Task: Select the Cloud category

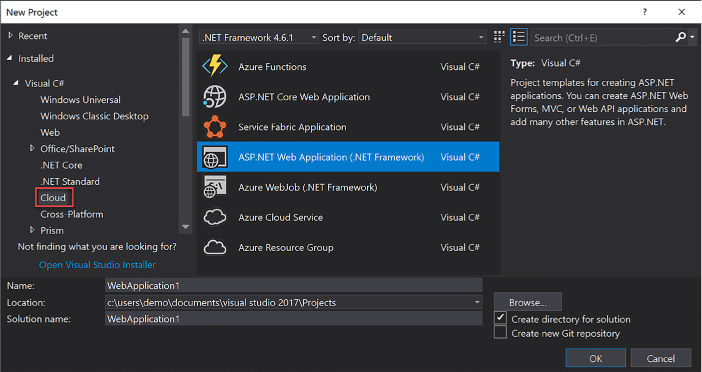Action: click(x=53, y=198)
